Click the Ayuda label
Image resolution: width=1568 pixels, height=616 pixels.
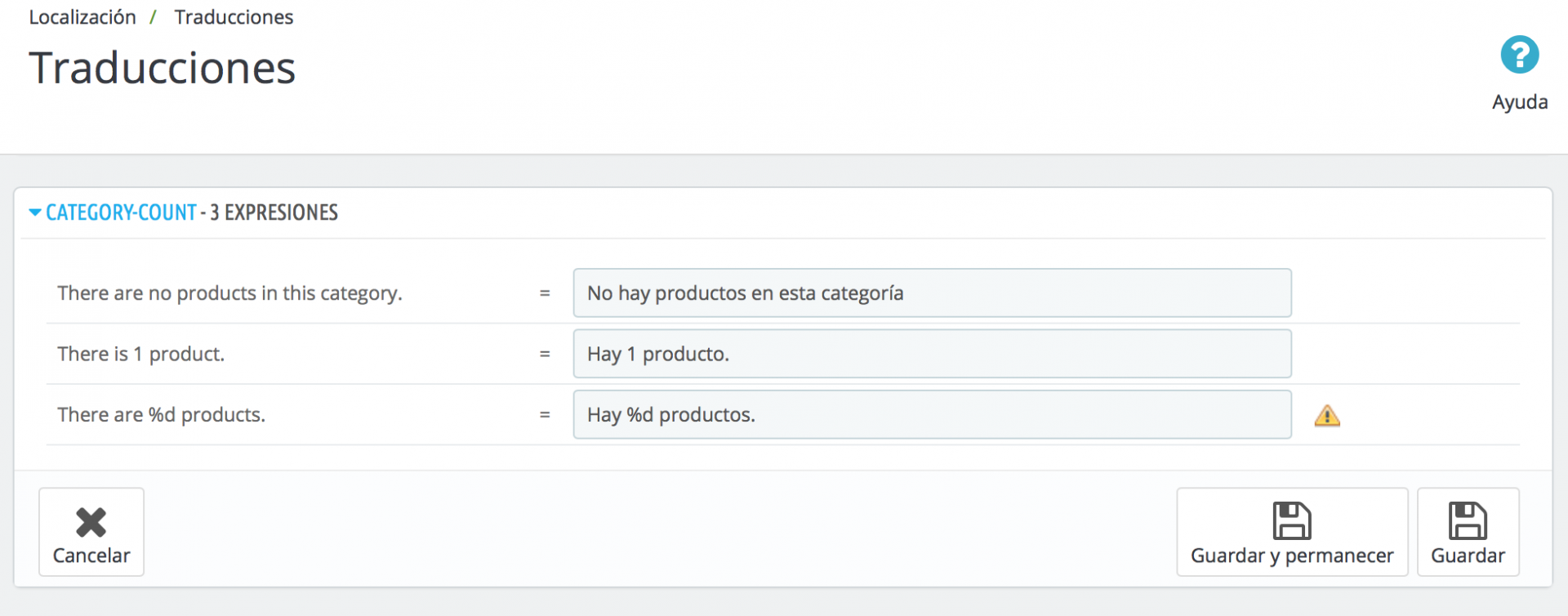pos(1519,102)
